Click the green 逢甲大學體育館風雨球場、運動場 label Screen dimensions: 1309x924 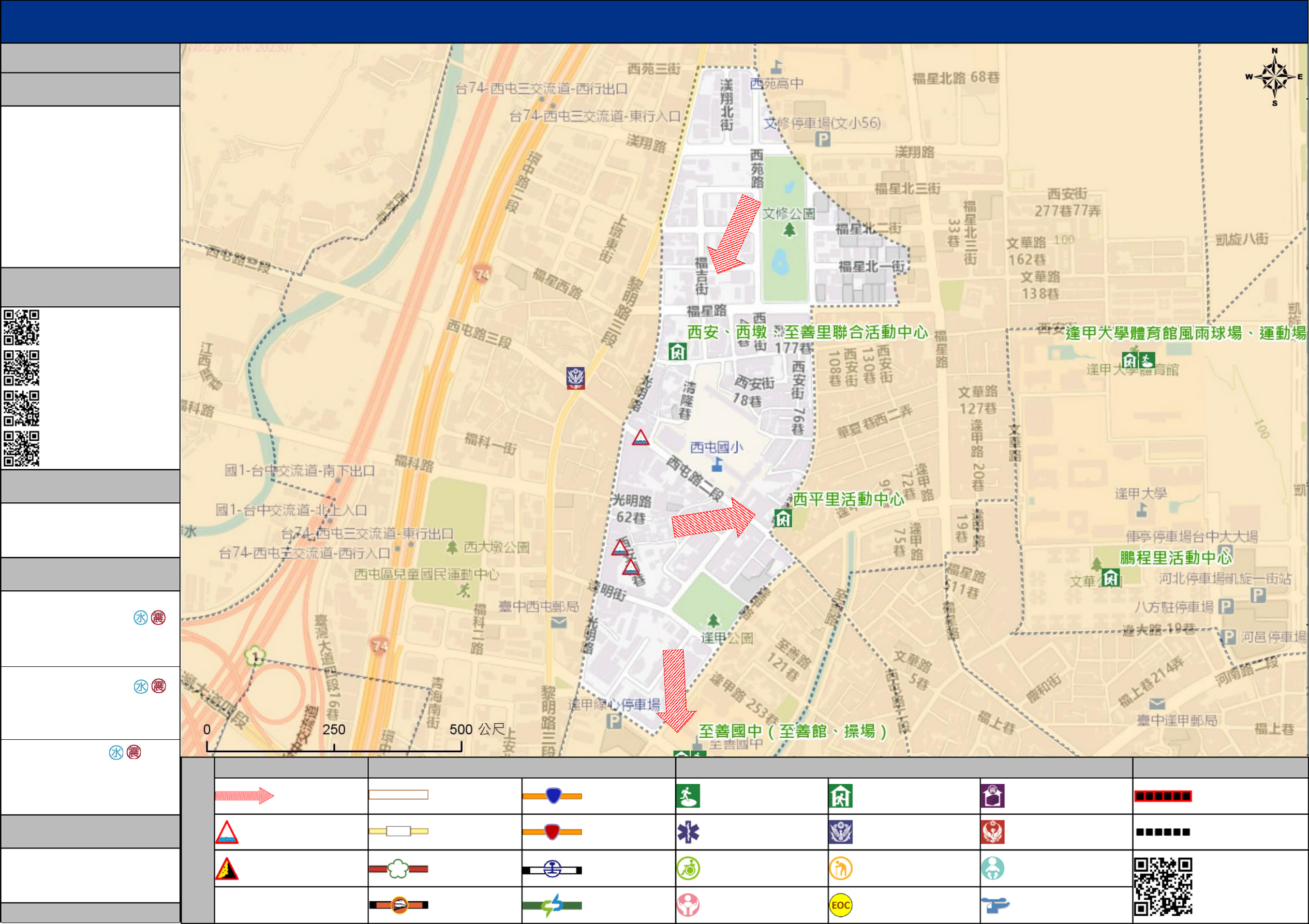pyautogui.click(x=1186, y=333)
